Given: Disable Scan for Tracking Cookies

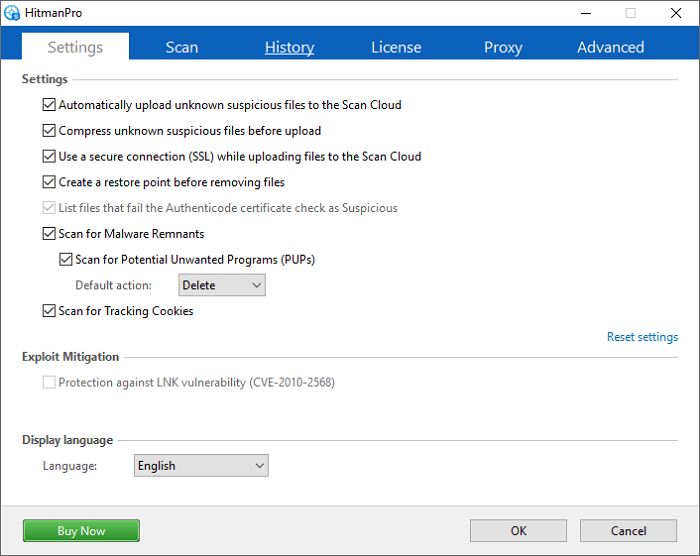Looking at the screenshot, I should 49,311.
